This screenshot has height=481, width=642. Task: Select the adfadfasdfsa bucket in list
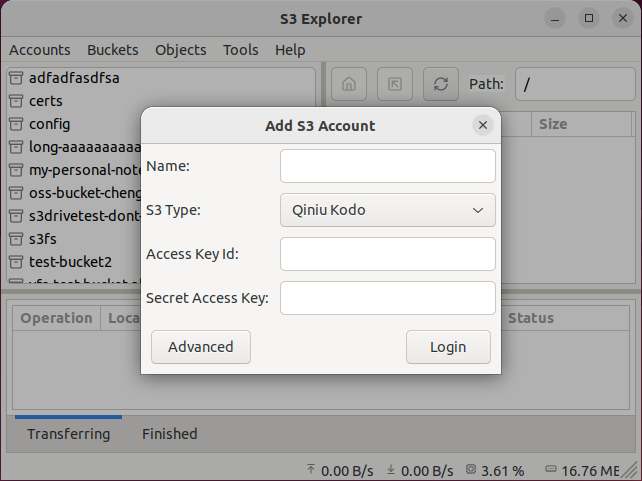click(x=75, y=77)
